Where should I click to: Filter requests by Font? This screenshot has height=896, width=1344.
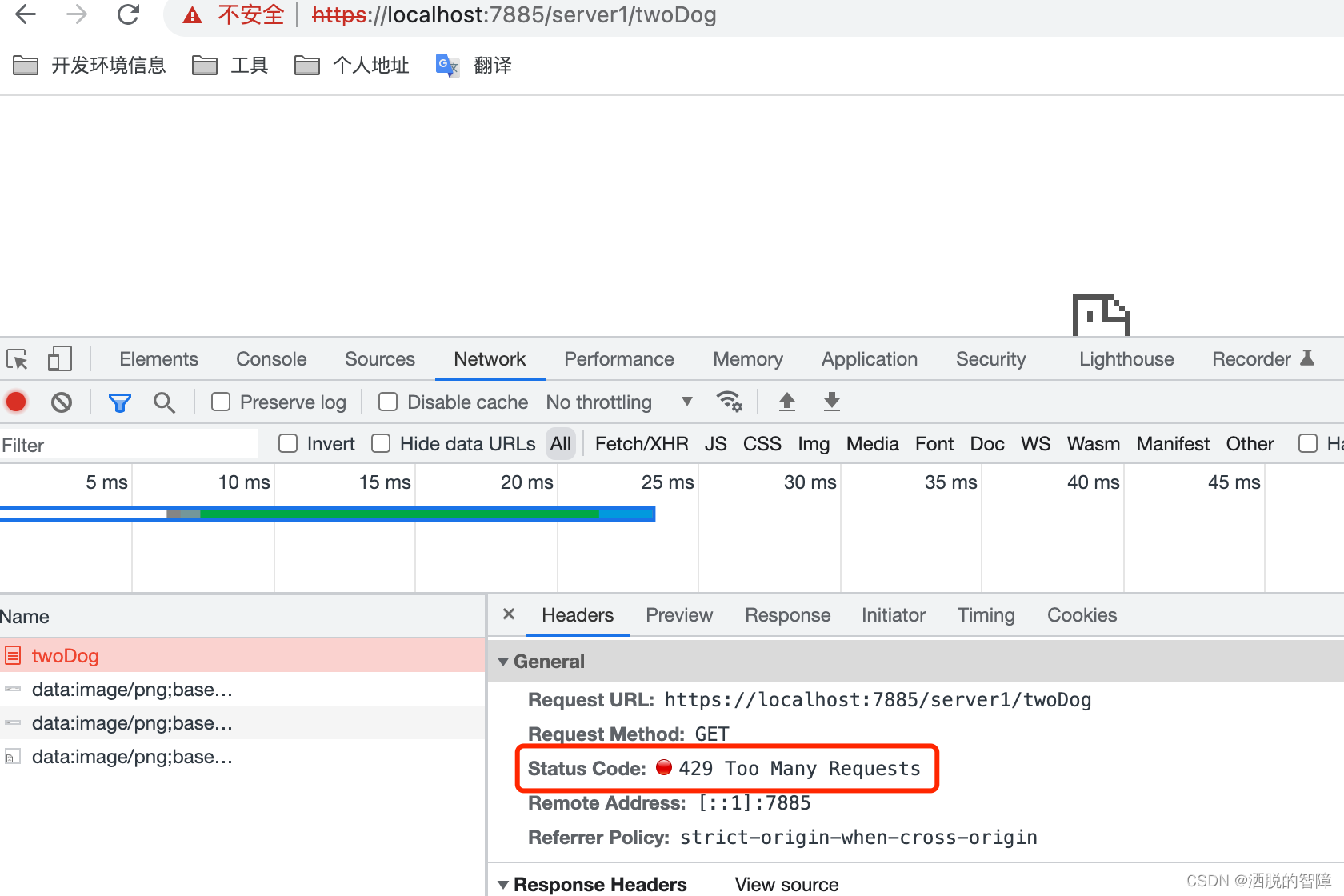(x=934, y=443)
